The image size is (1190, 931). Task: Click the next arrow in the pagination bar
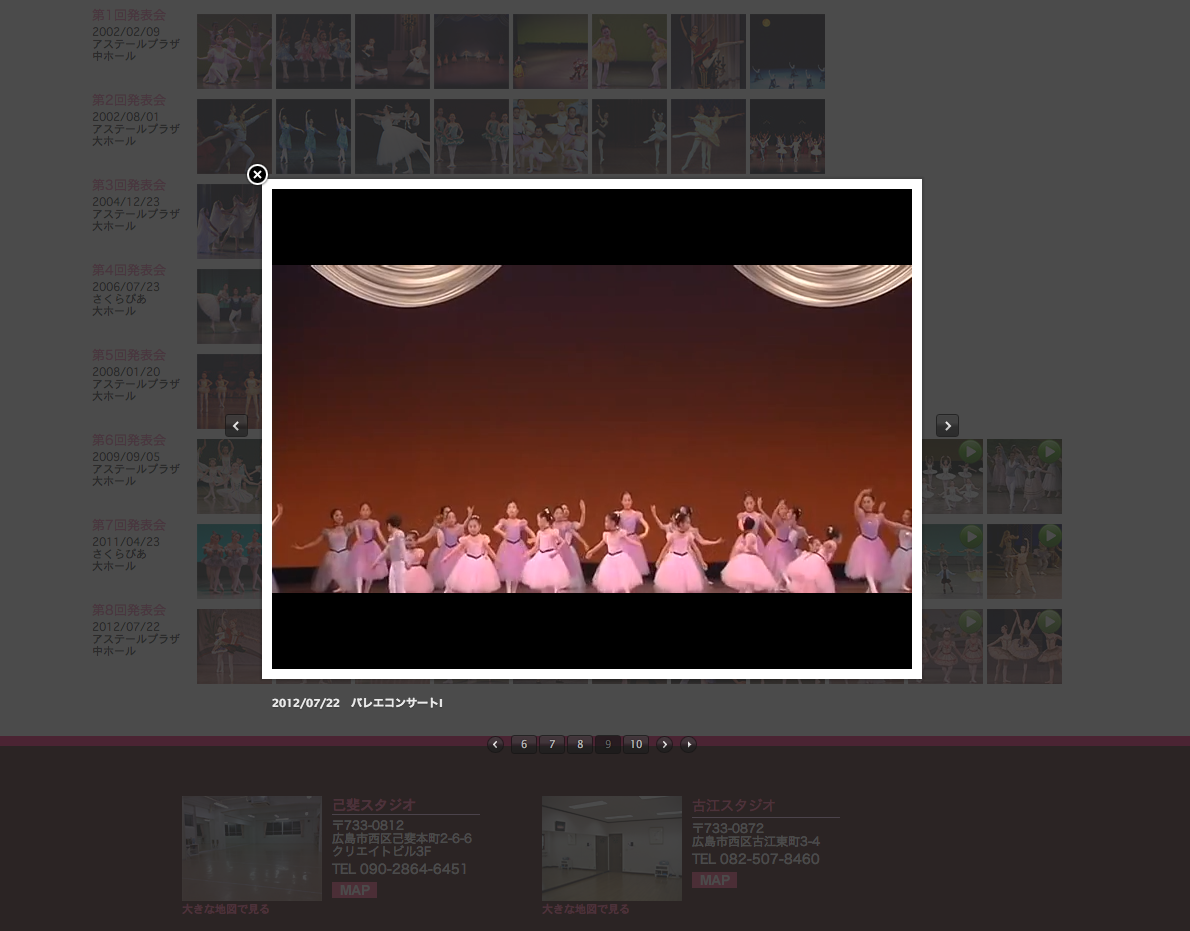click(x=664, y=745)
